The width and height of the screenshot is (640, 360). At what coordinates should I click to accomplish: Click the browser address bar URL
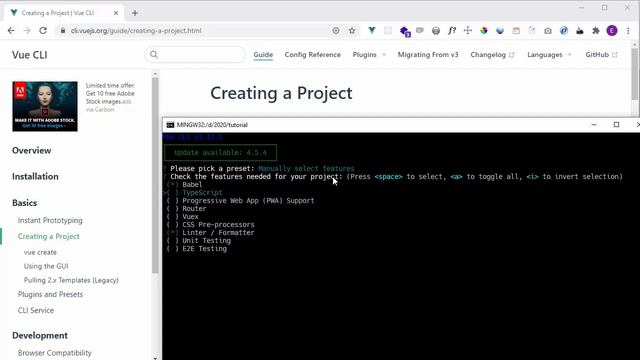136,31
